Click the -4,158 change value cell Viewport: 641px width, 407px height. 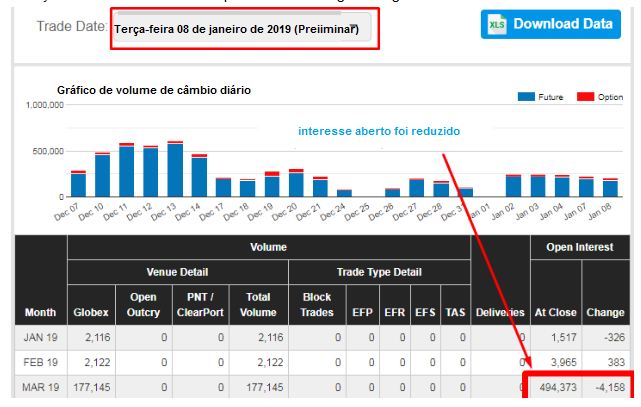[603, 387]
